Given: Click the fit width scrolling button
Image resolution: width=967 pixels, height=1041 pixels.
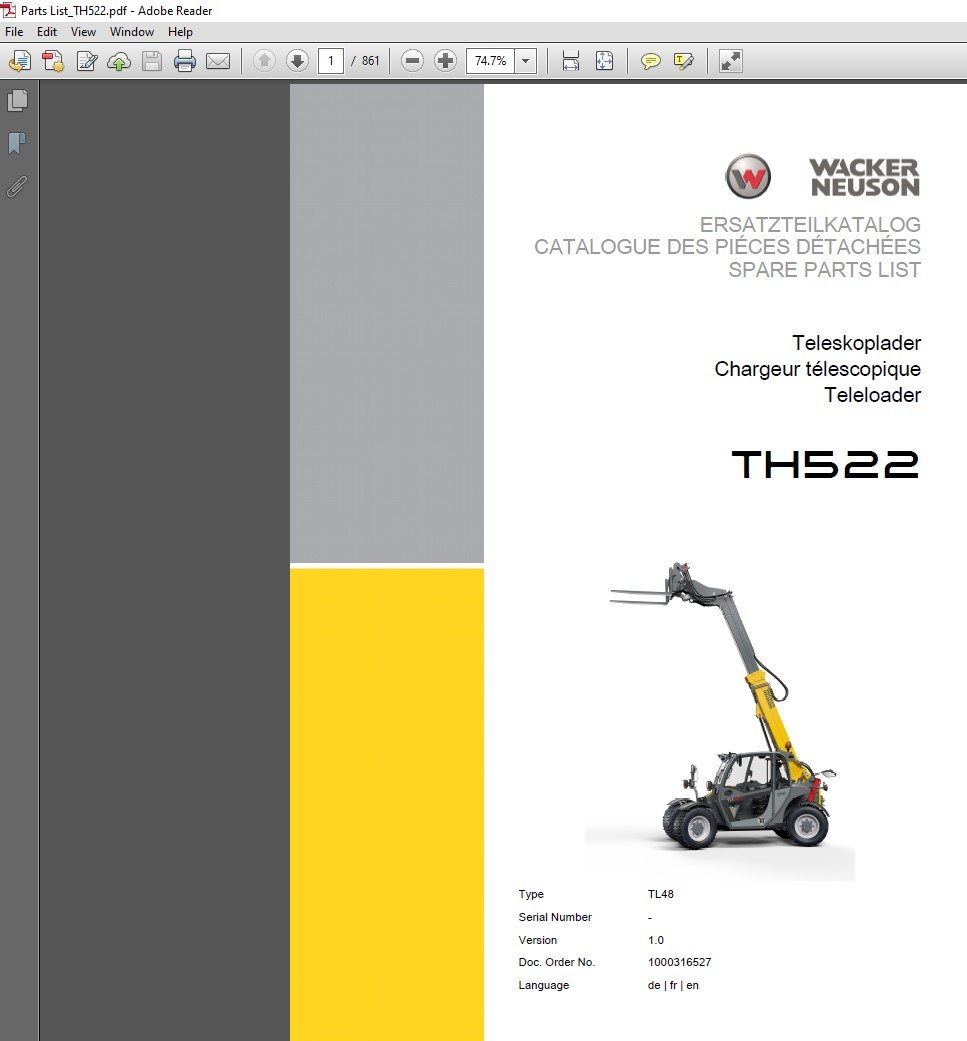Looking at the screenshot, I should pyautogui.click(x=571, y=61).
